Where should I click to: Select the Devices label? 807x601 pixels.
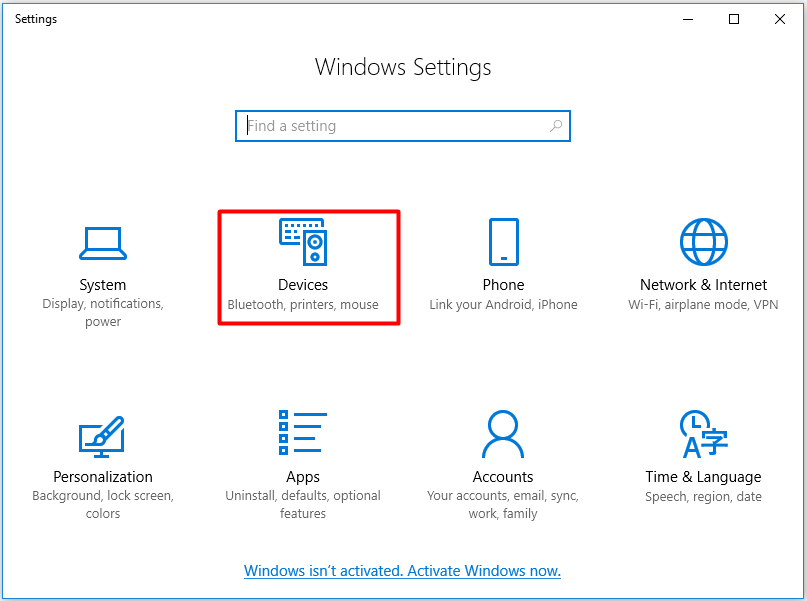coord(303,285)
